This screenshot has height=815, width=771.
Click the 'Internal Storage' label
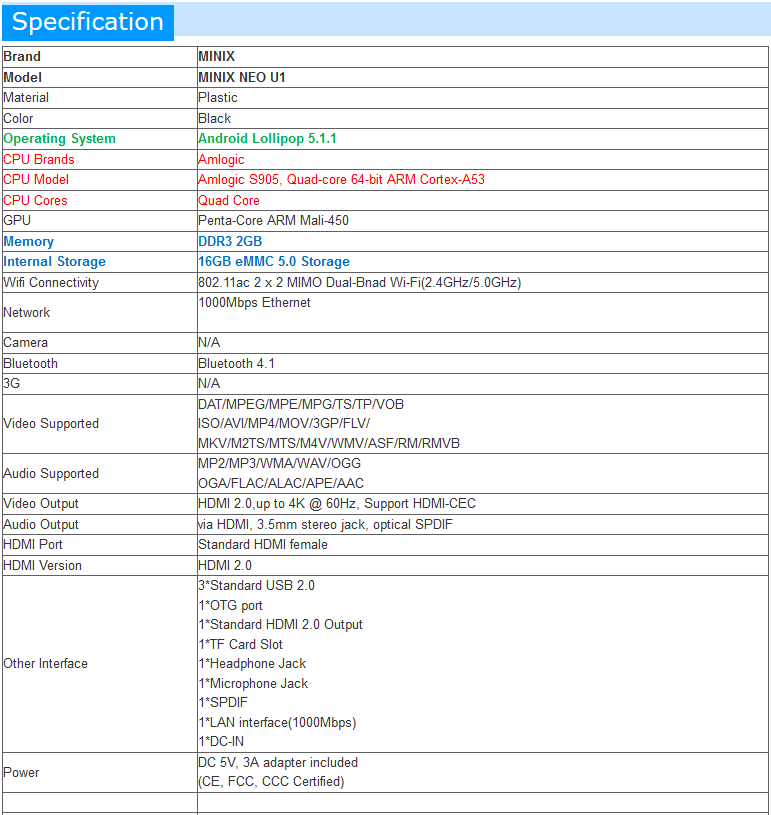coord(54,261)
